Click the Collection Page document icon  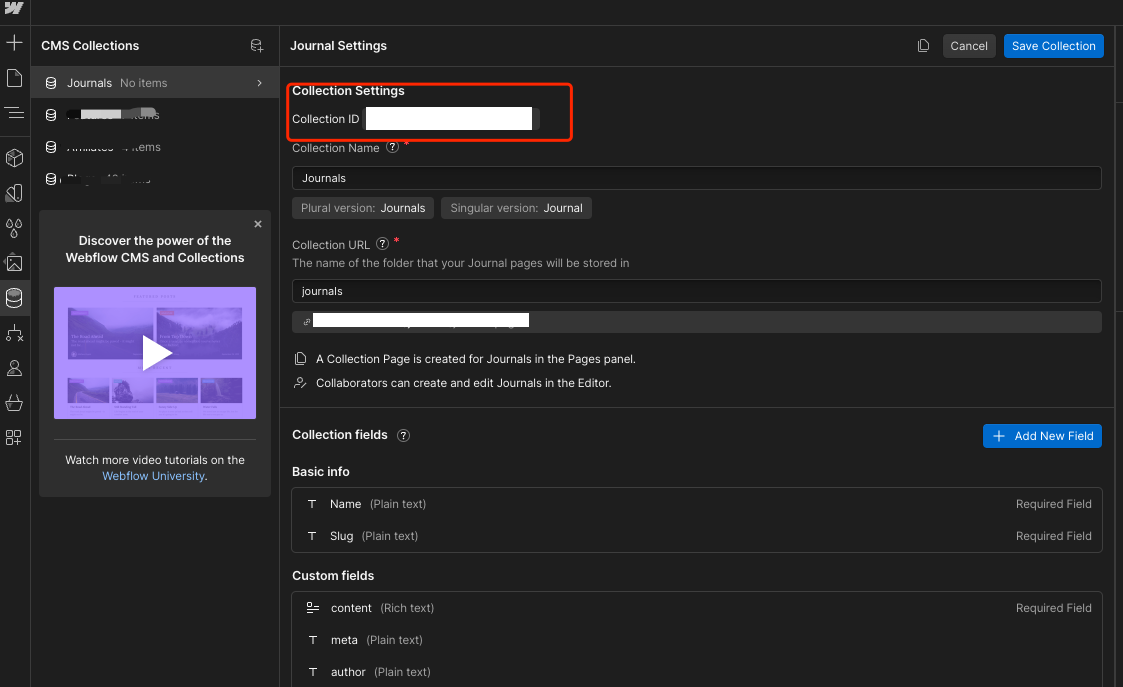(301, 358)
